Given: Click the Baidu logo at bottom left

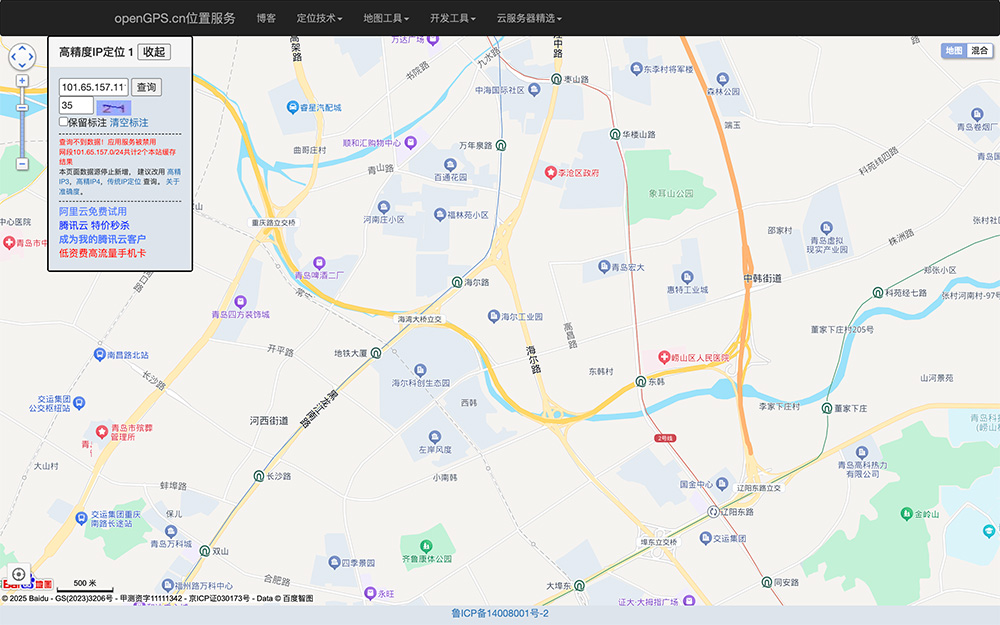Looking at the screenshot, I should coord(27,584).
